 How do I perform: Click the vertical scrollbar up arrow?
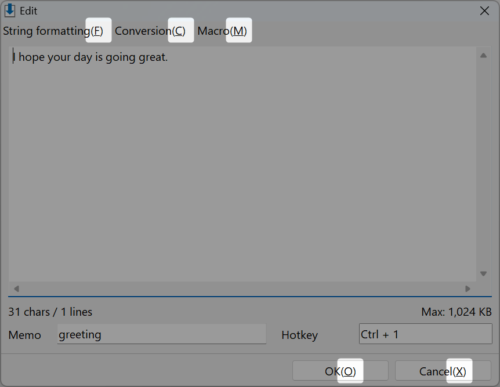pos(483,56)
